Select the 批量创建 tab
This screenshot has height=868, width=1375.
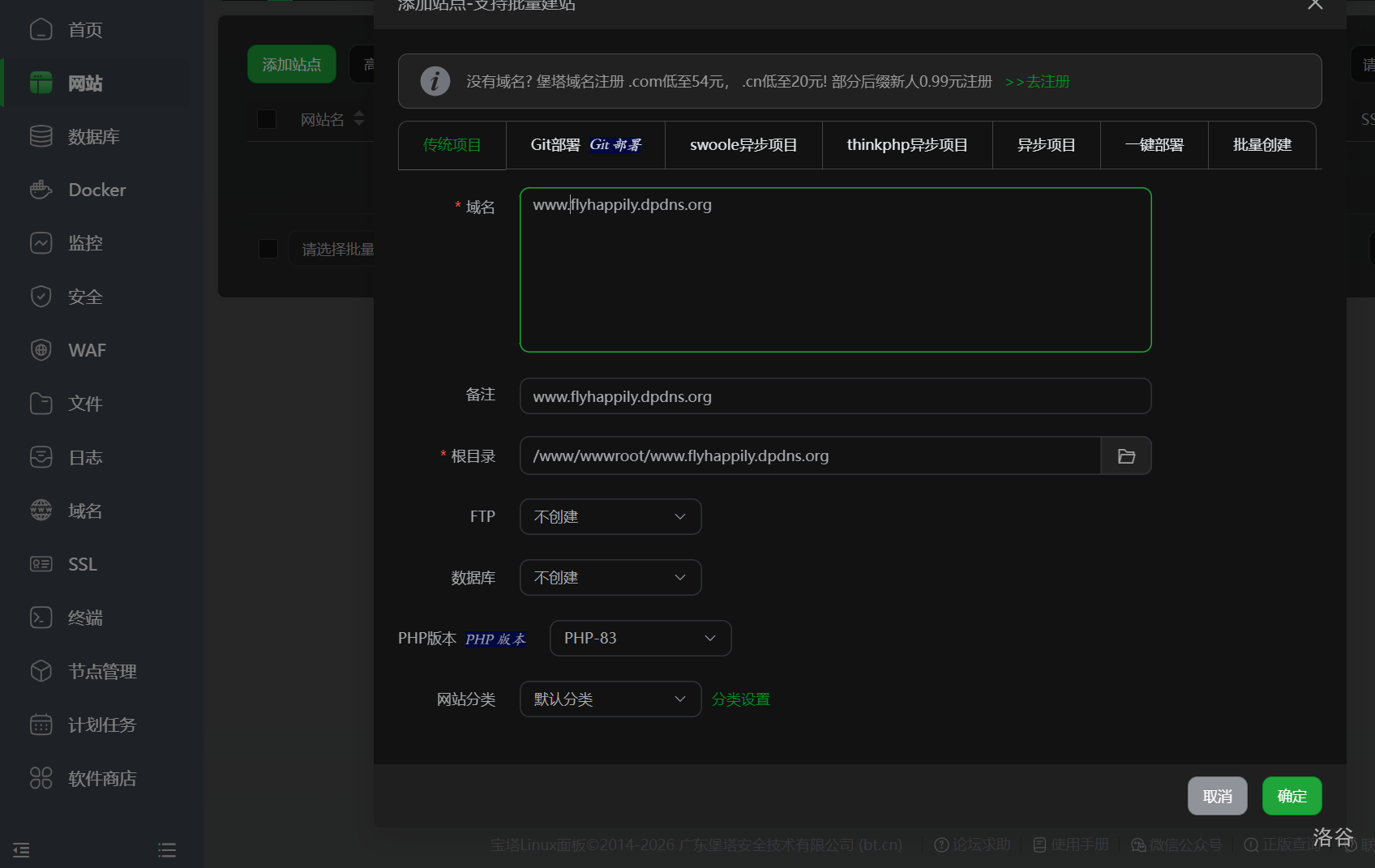click(1261, 145)
